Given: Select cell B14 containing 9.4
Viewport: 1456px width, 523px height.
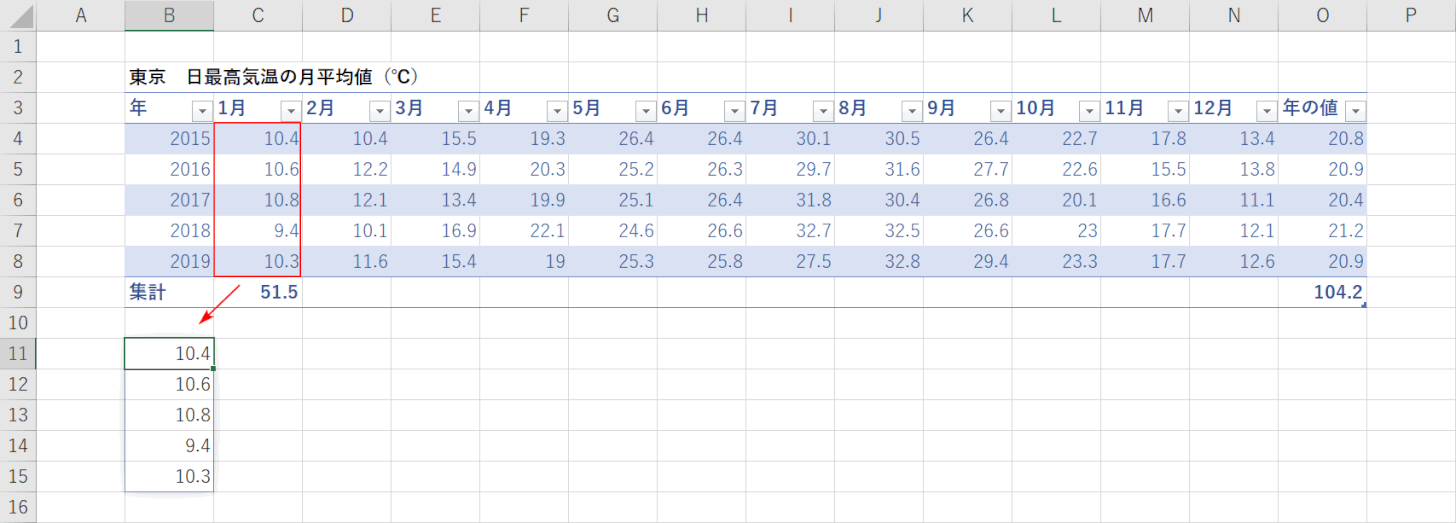Looking at the screenshot, I should tap(169, 446).
